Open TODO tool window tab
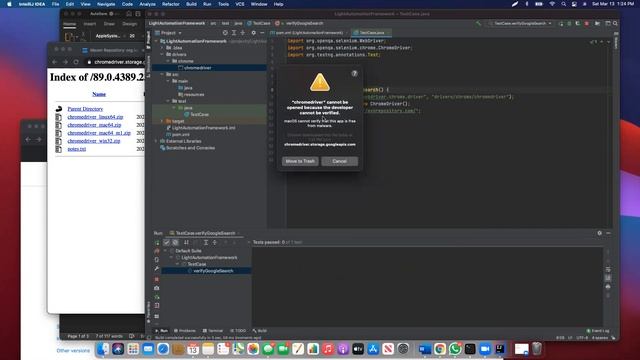 coord(238,331)
